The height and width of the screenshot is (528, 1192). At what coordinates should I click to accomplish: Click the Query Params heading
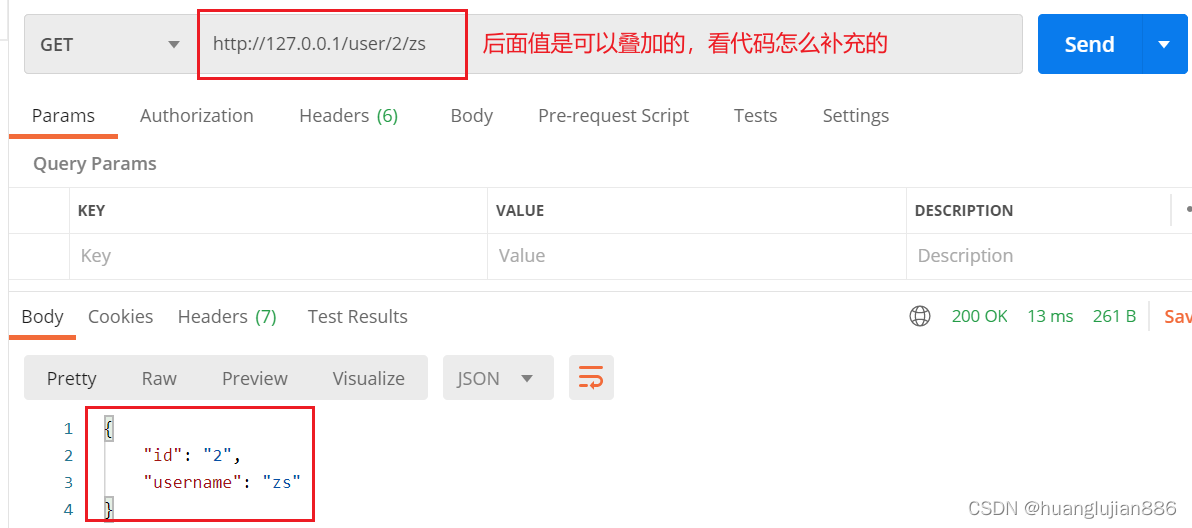point(94,163)
